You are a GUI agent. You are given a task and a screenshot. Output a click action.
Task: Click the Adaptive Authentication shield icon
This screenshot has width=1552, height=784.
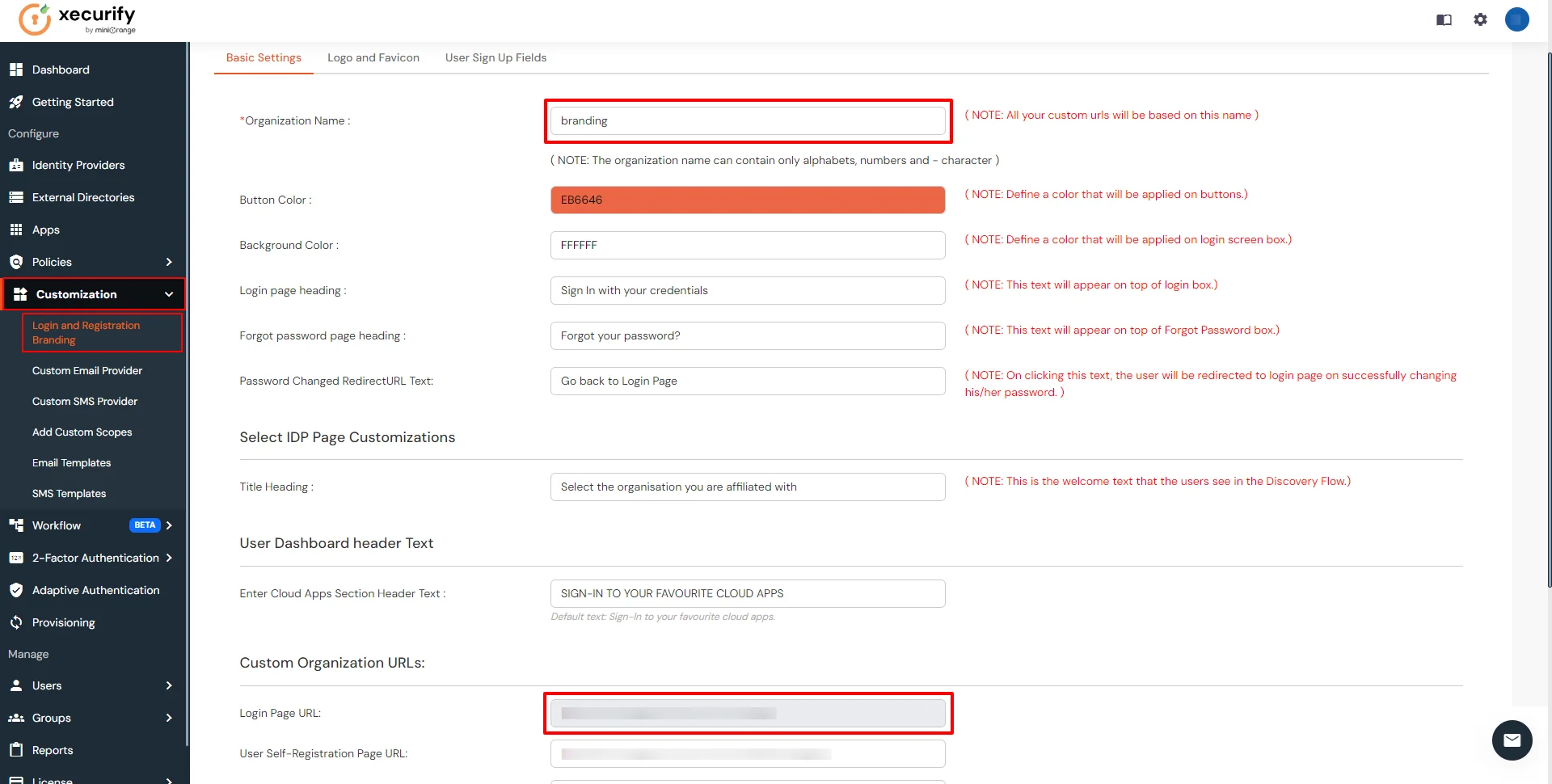pyautogui.click(x=16, y=590)
